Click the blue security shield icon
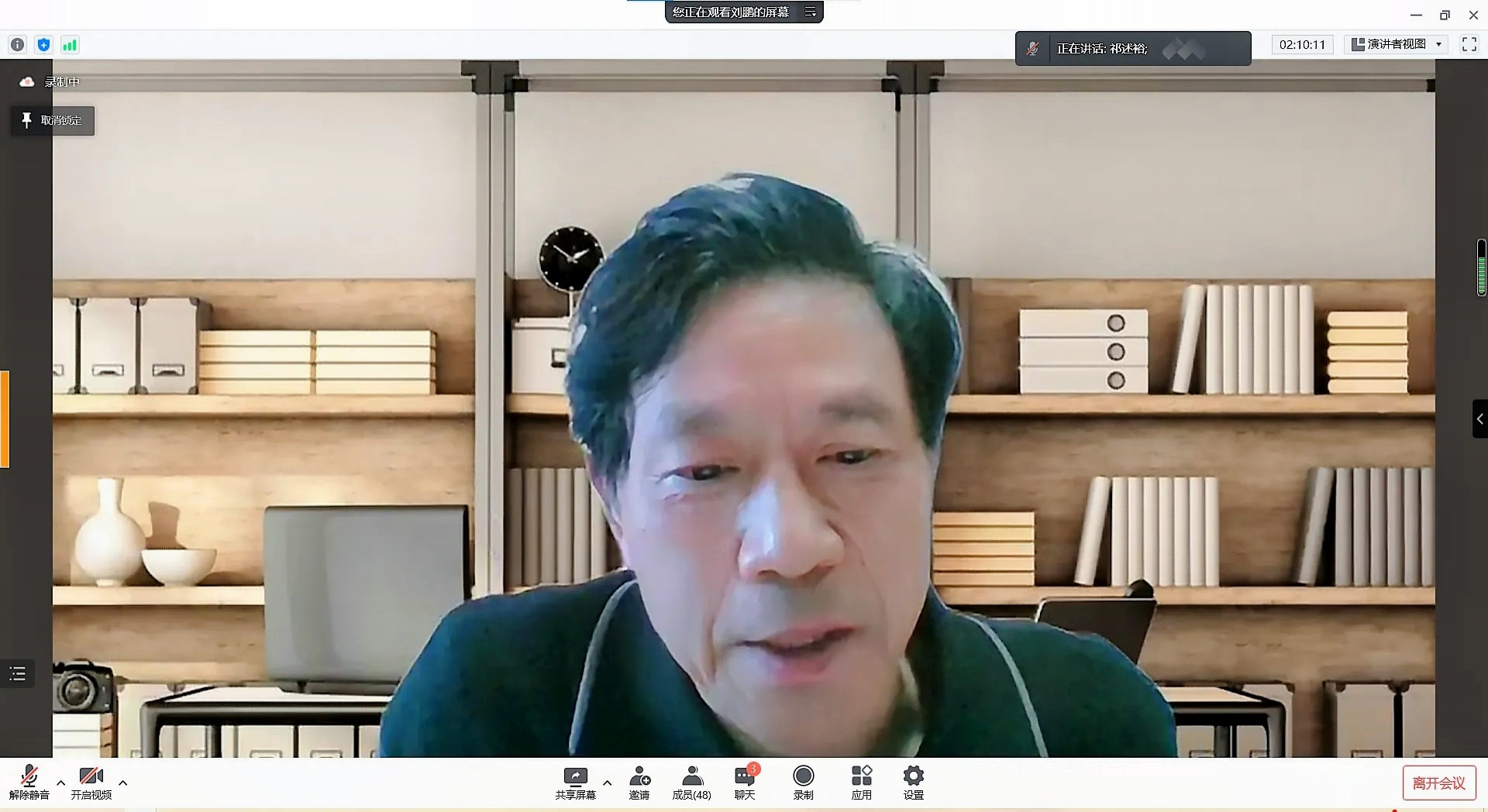The image size is (1488, 812). (x=43, y=45)
